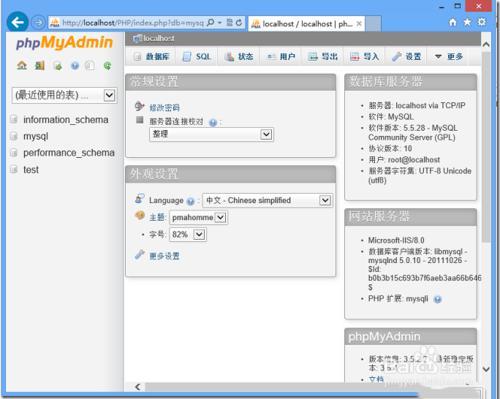
Task: Click the 文档 link under phpMyAdmin panel
Action: coord(376,379)
